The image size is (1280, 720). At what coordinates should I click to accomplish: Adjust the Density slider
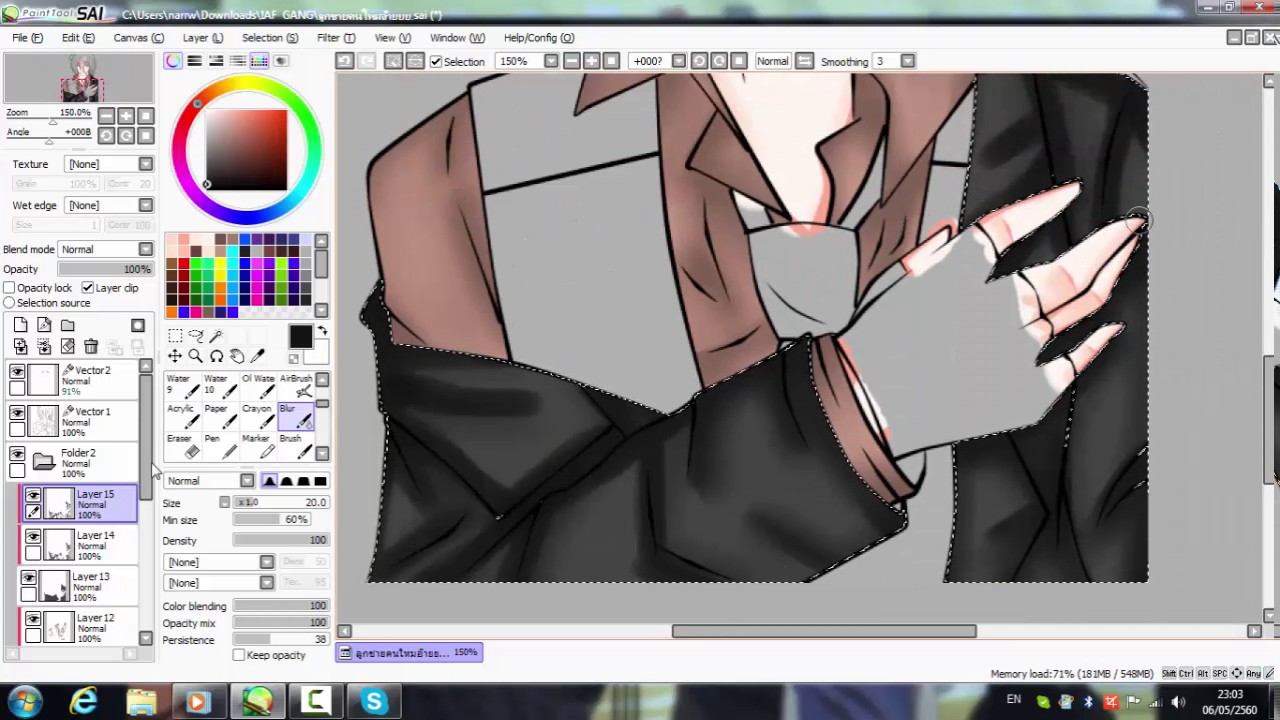coord(280,540)
